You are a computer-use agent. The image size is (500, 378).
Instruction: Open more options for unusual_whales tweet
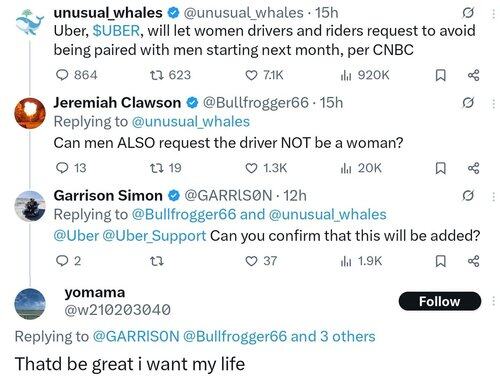[x=494, y=13]
